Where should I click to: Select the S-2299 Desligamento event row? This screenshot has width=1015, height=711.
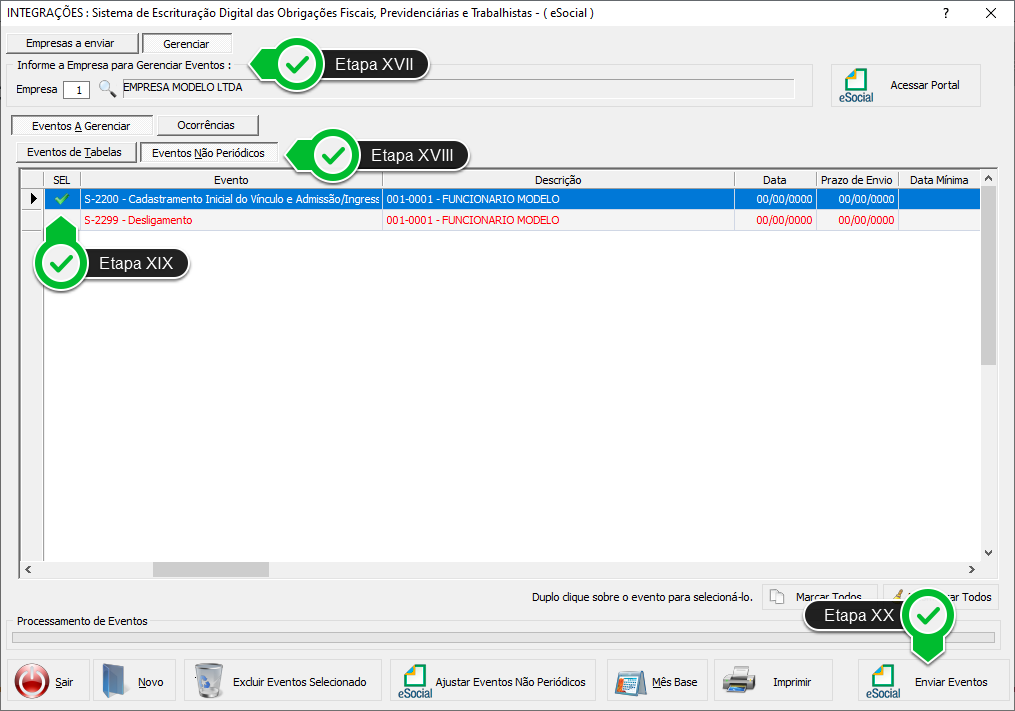230,220
